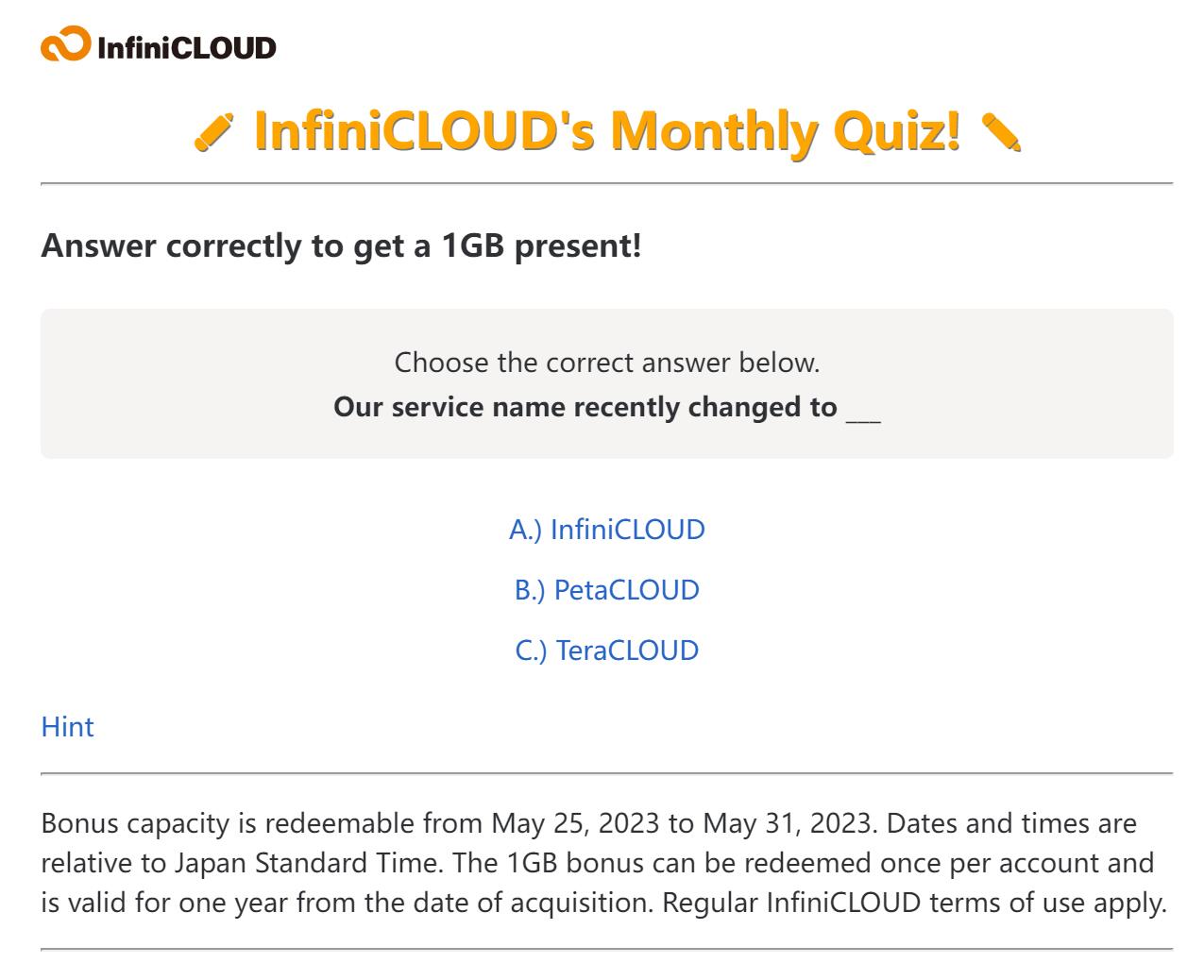The height and width of the screenshot is (980, 1204).
Task: Click the bottom divider below terms paragraph
Action: pos(606,949)
